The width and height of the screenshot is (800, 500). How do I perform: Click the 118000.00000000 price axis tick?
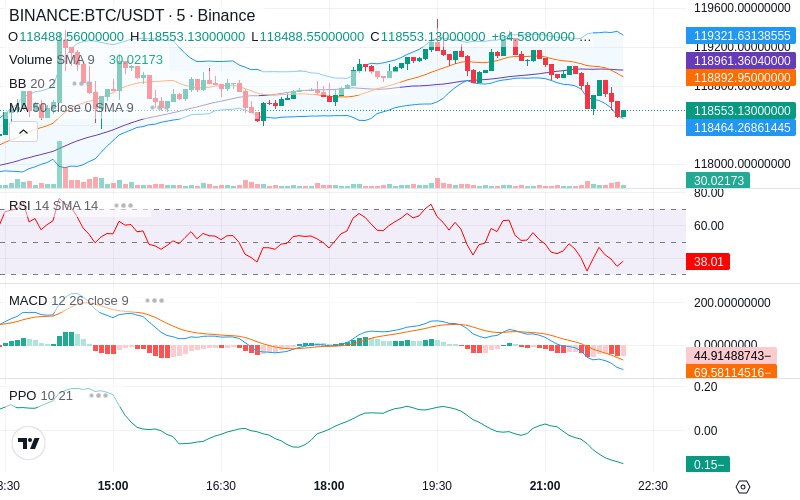[x=742, y=164]
